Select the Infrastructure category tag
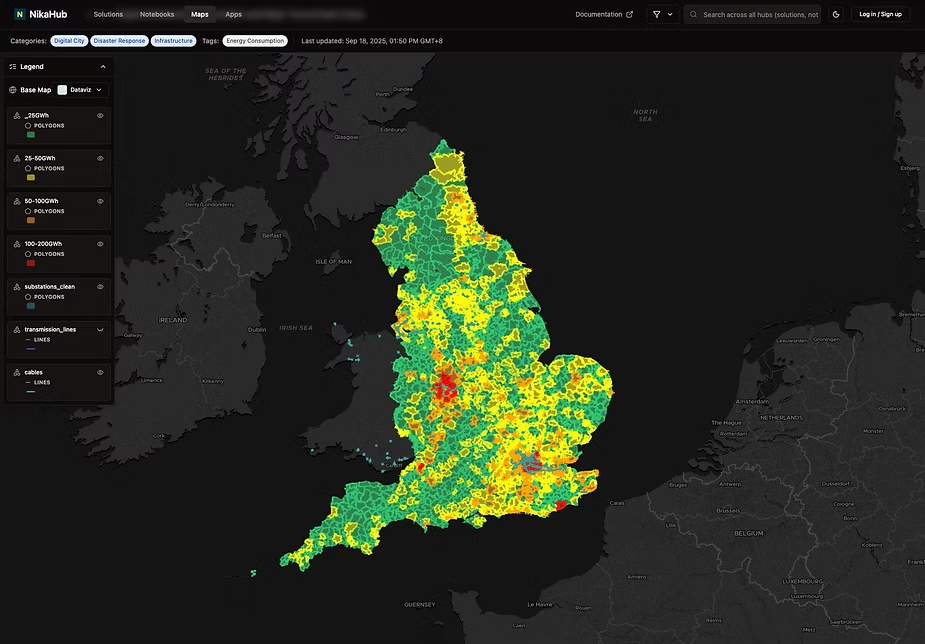Viewport: 925px width, 644px height. pyautogui.click(x=173, y=41)
